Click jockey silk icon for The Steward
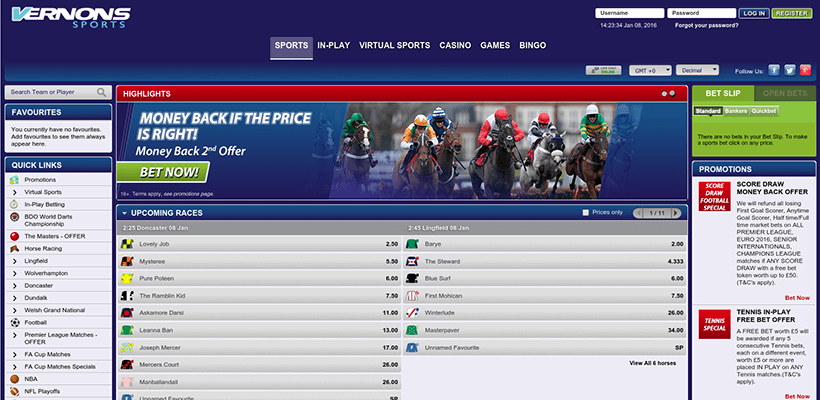Image resolution: width=820 pixels, height=400 pixels. 413,261
